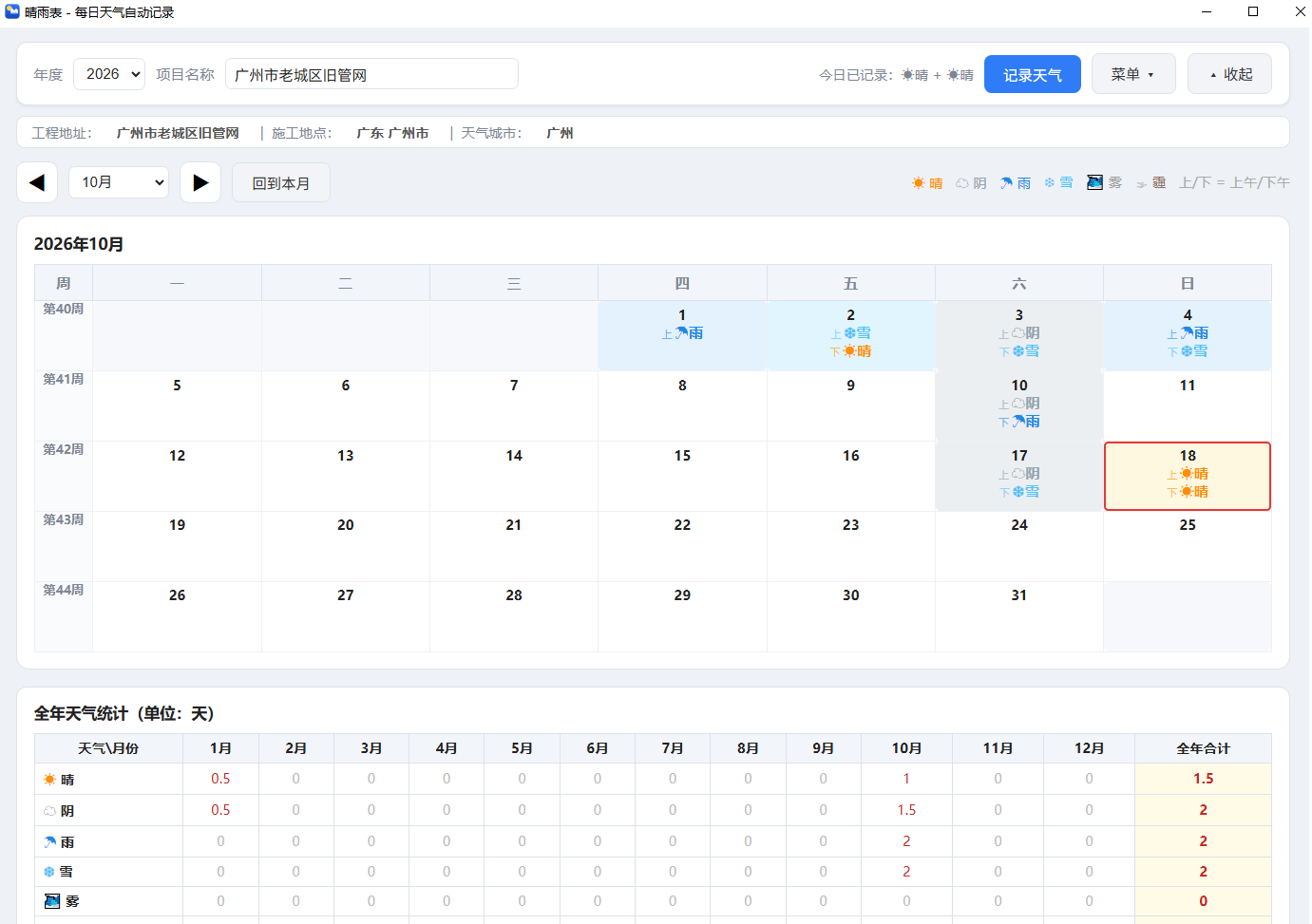Click the 全年合计 column header
Screen dimensions: 1312x924
tap(1204, 748)
